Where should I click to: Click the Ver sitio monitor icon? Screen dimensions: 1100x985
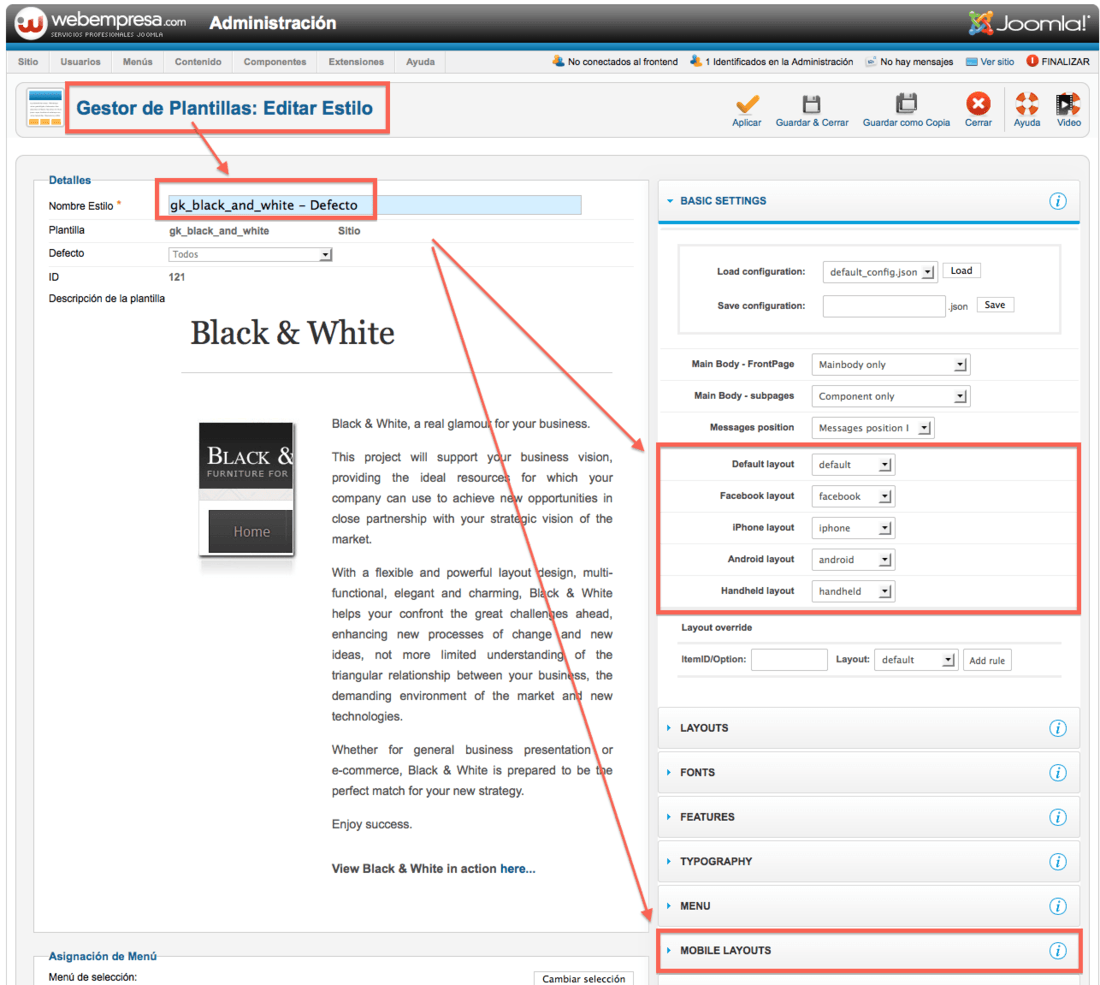click(972, 62)
